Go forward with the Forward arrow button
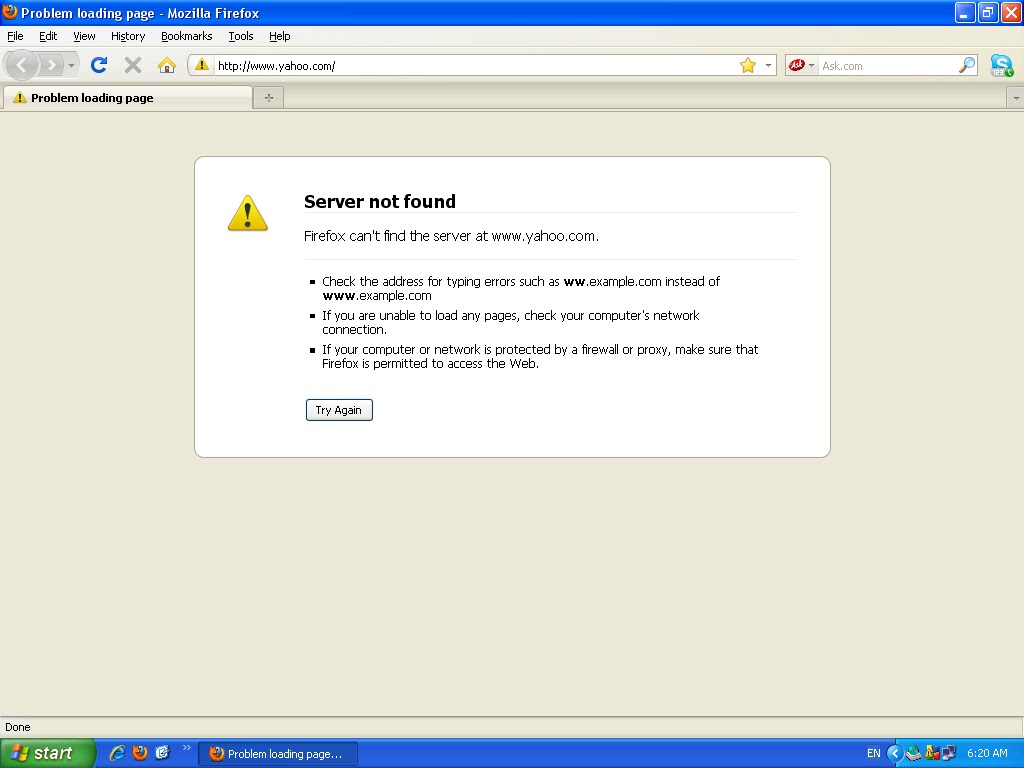Image resolution: width=1024 pixels, height=768 pixels. tap(51, 65)
